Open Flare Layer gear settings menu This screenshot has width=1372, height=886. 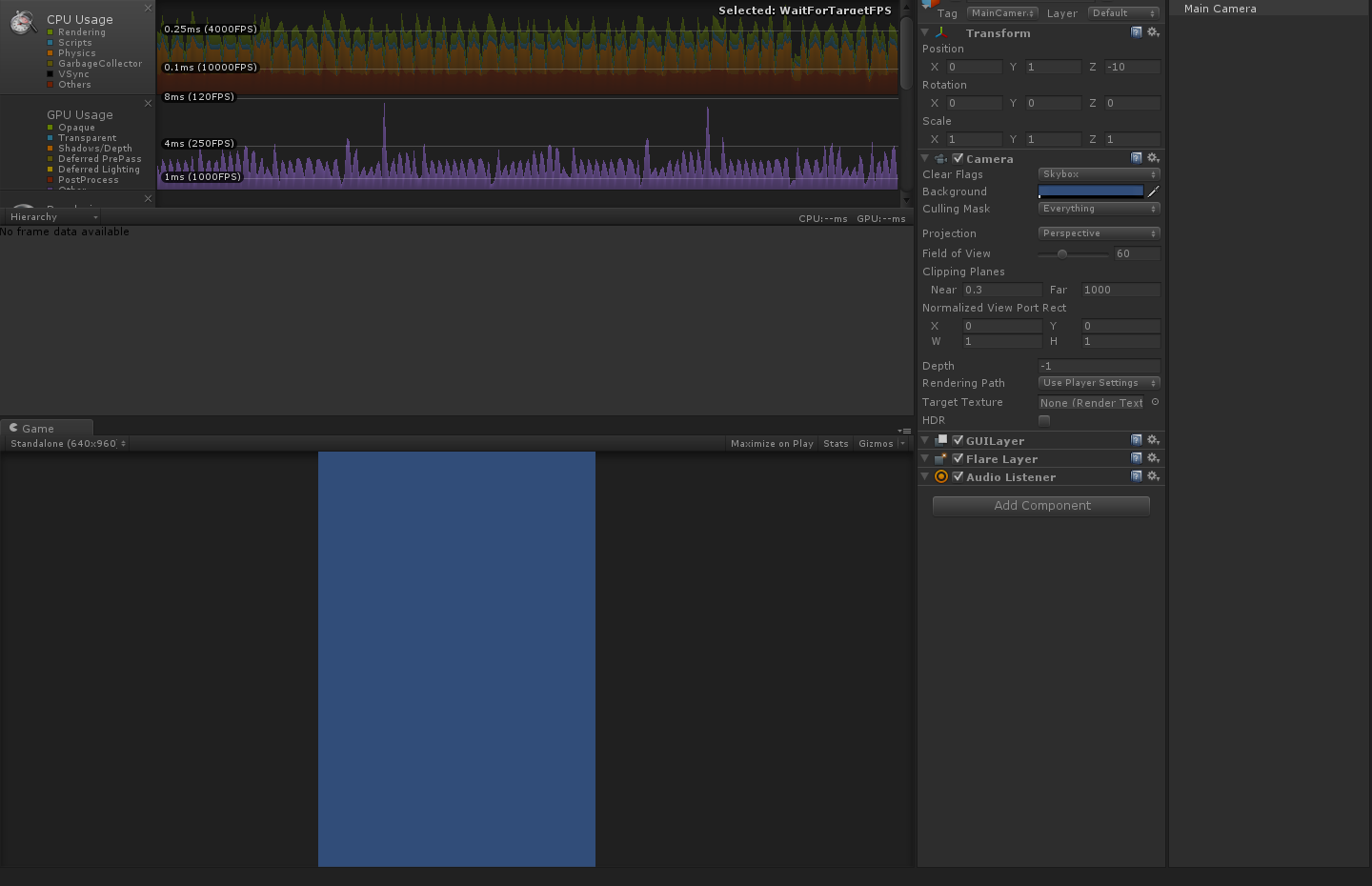1153,458
